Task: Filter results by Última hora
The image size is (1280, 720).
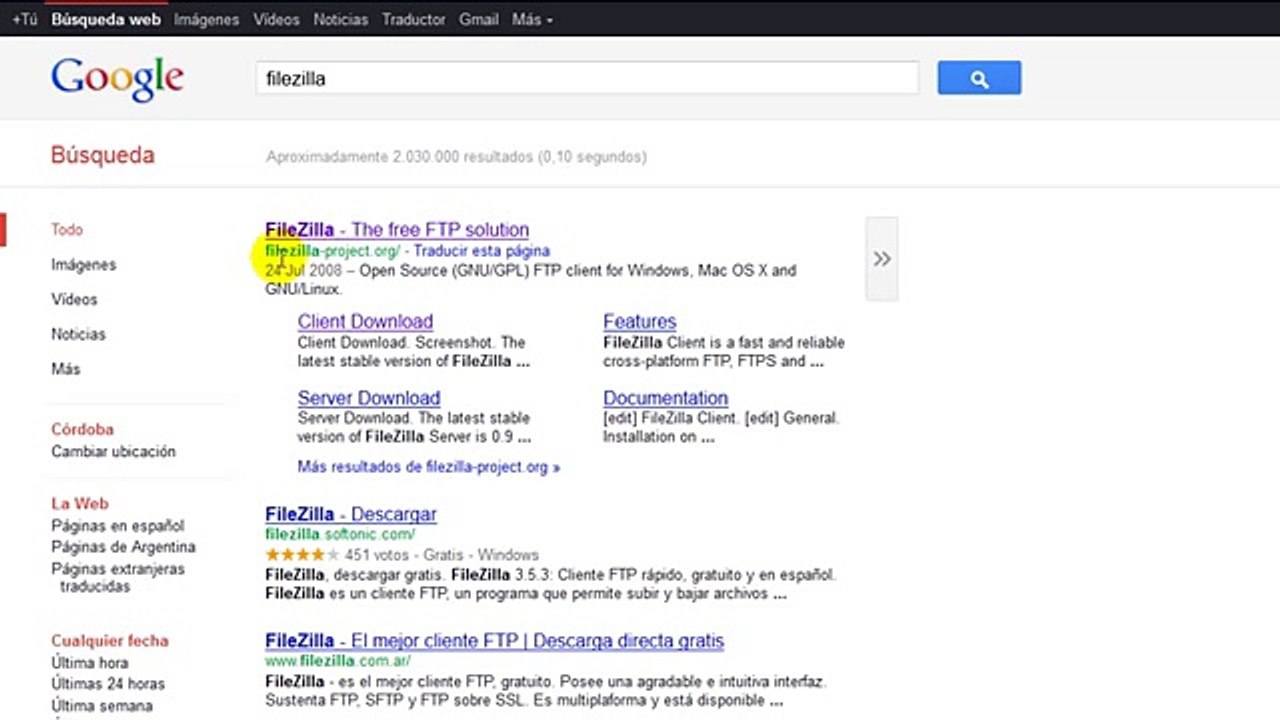Action: 90,663
